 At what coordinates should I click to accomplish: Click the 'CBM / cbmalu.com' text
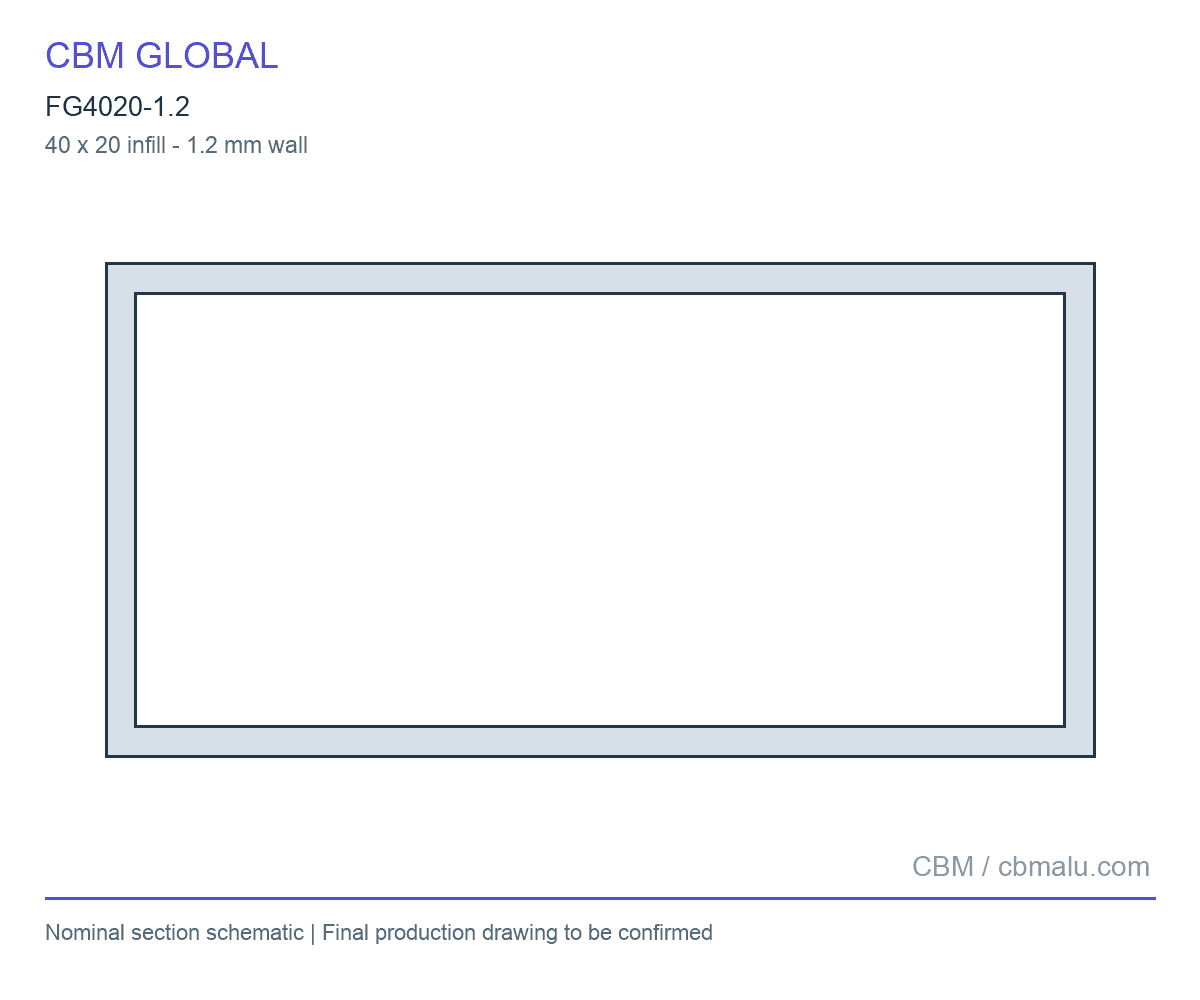tap(1031, 867)
